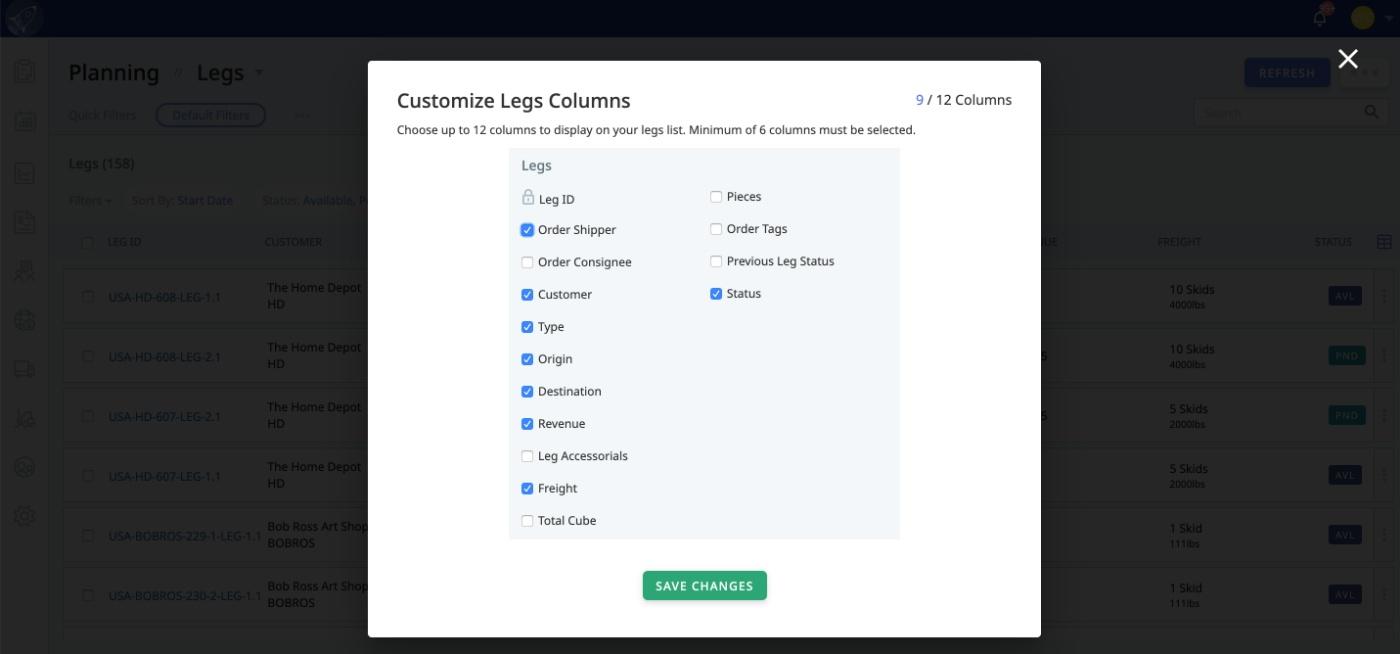1400x654 pixels.
Task: Click the REFRESH button
Action: pos(1287,73)
